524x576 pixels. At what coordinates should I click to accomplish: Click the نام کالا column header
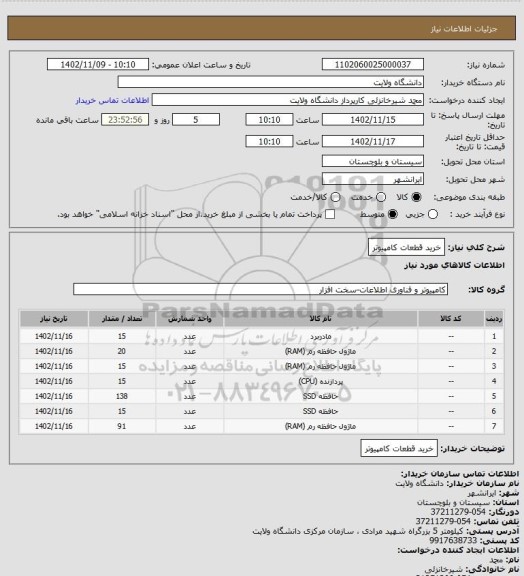(x=320, y=319)
